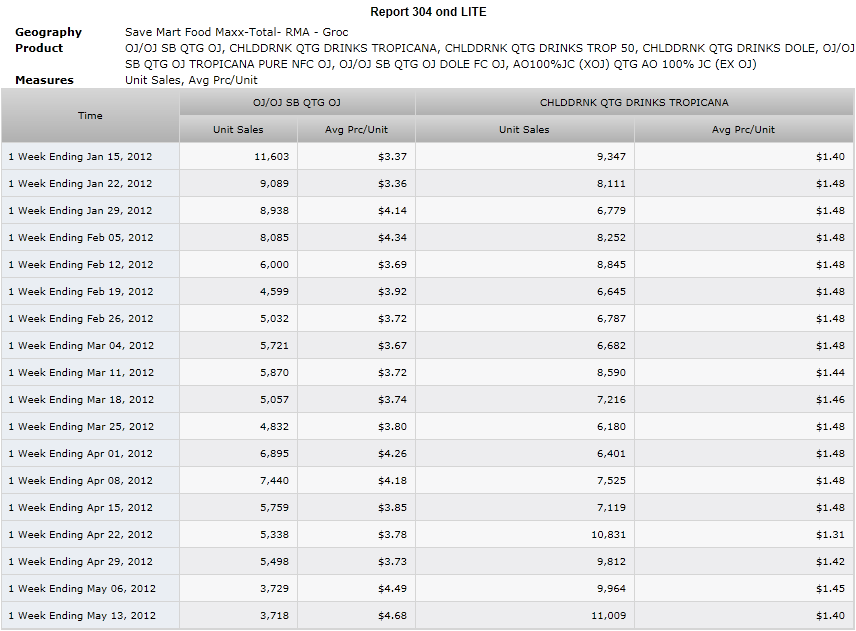Screen dimensions: 856x631
Task: Click average price cell $3.74
Action: [392, 400]
